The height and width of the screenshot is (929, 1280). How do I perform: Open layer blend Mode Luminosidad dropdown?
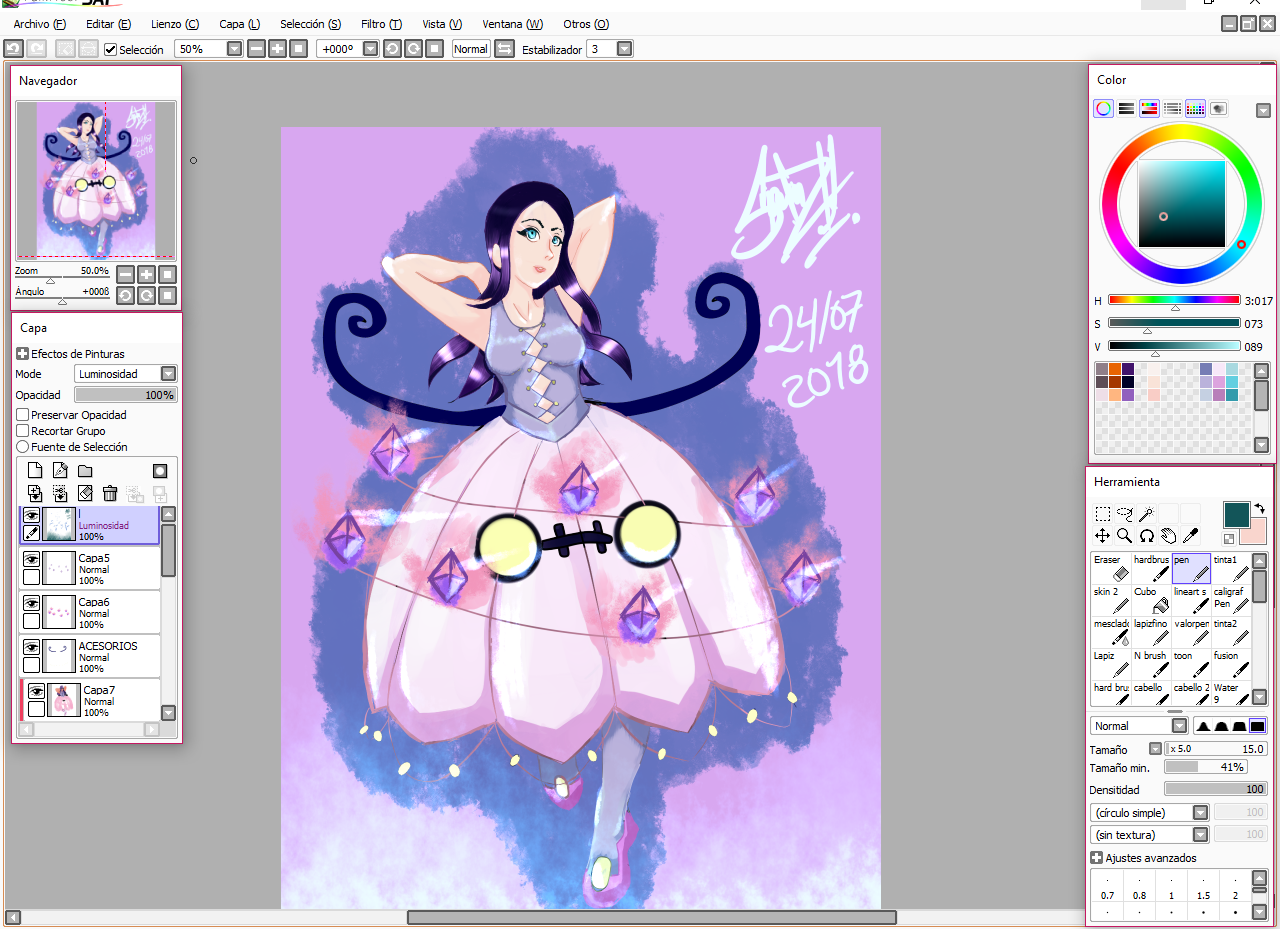(x=168, y=374)
